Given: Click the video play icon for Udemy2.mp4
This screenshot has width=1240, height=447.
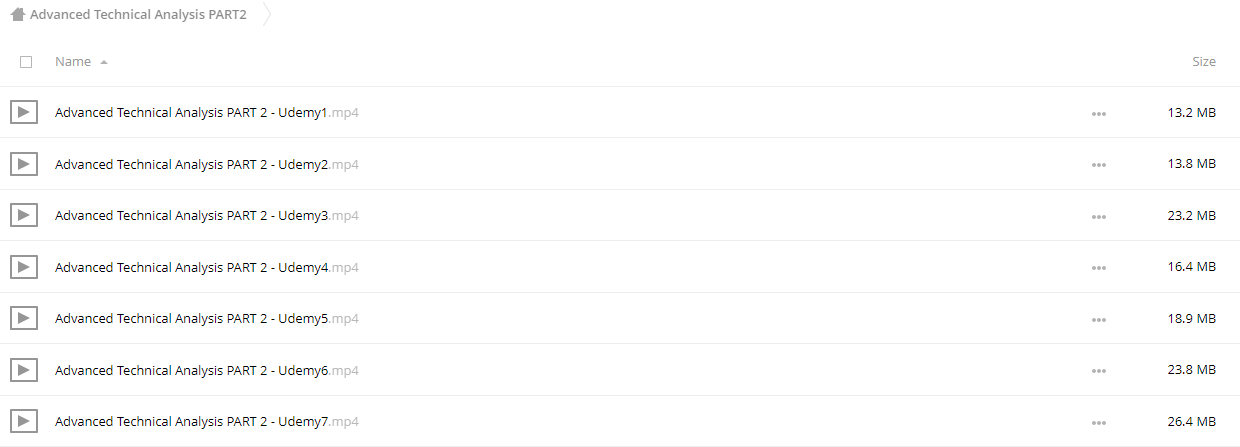Looking at the screenshot, I should 24,163.
